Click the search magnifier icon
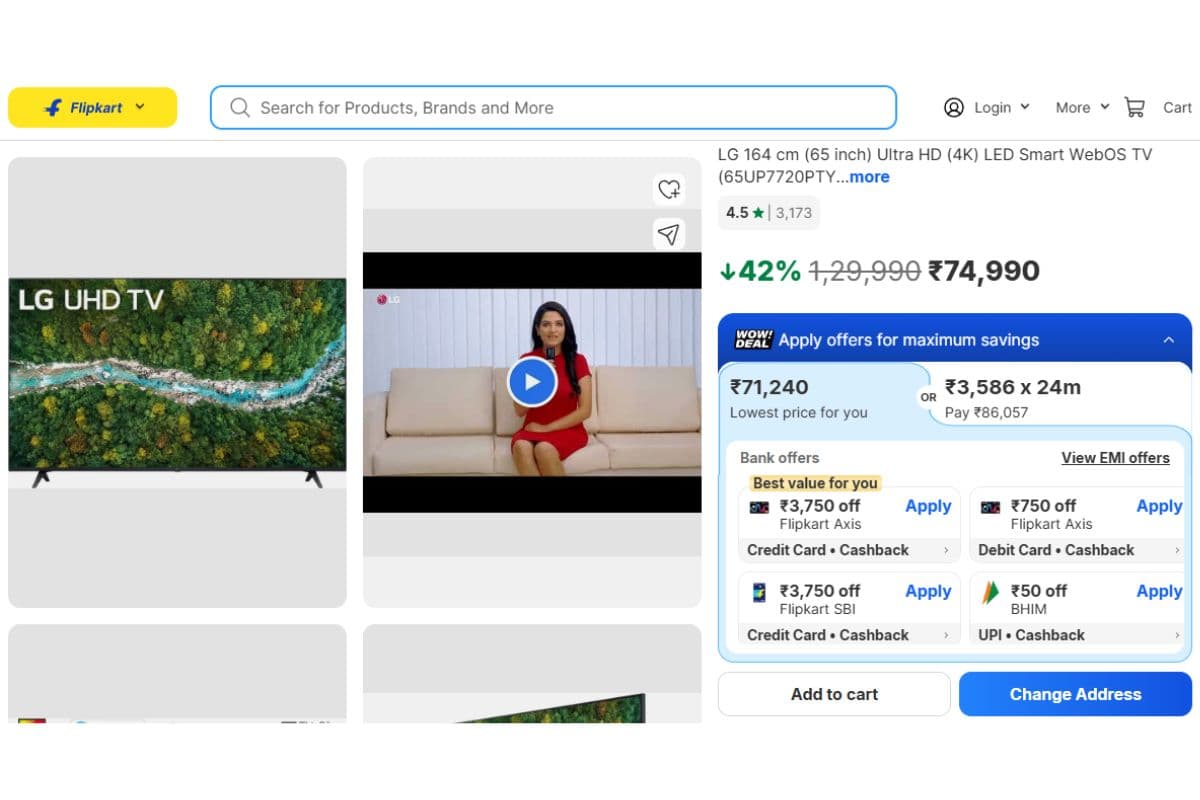The height and width of the screenshot is (800, 1200). click(x=240, y=107)
